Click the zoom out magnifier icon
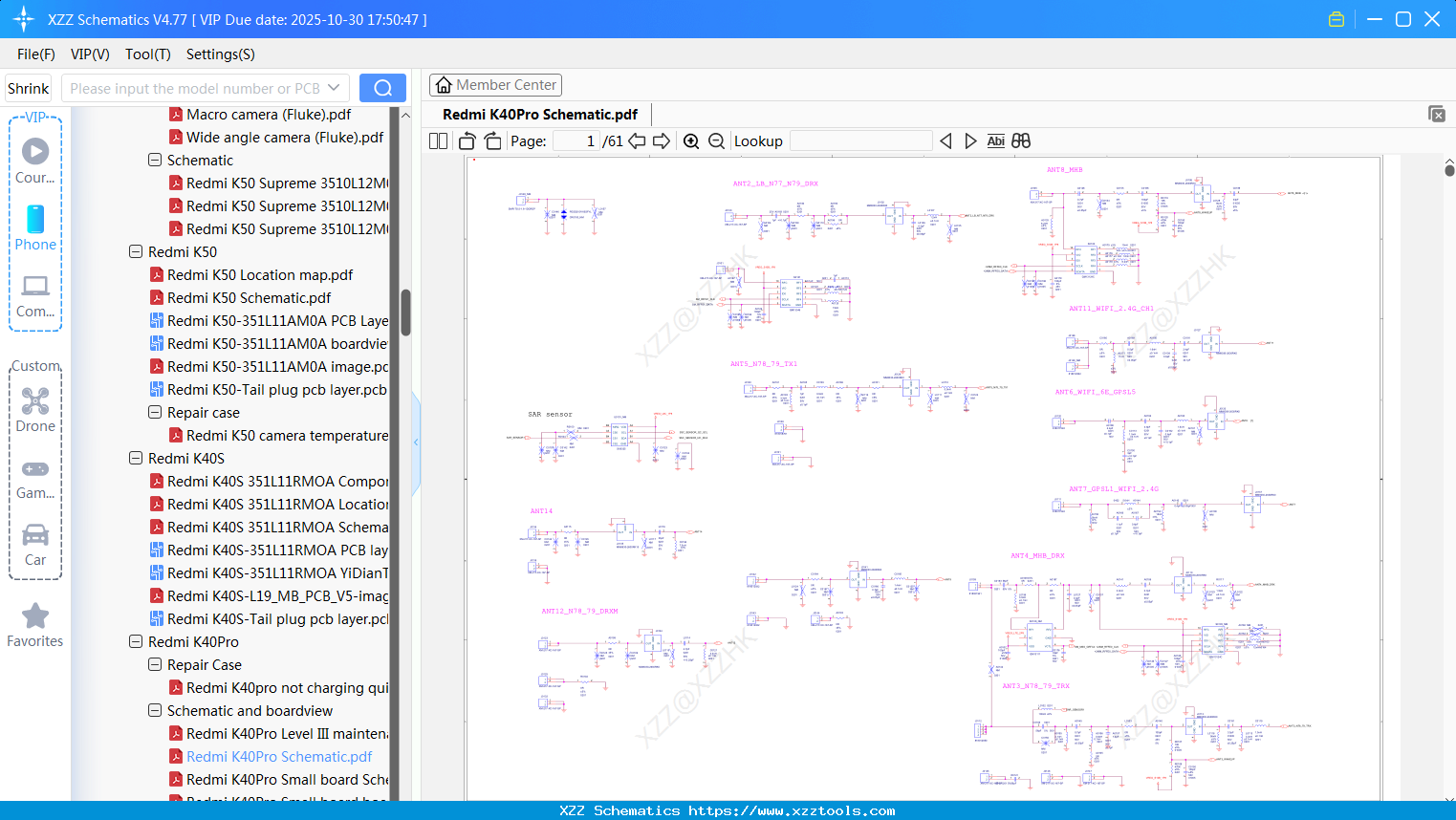This screenshot has height=820, width=1456. [716, 141]
